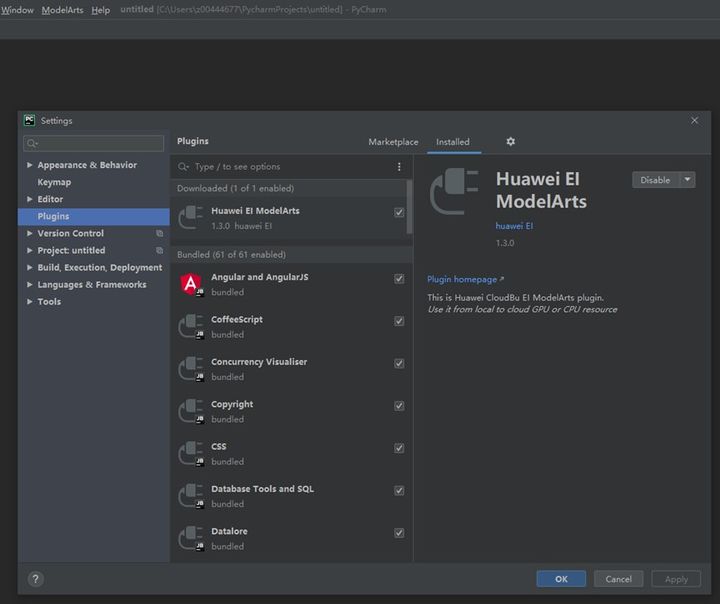This screenshot has width=720, height=604.
Task: Click the Apply button
Action: [x=676, y=579]
